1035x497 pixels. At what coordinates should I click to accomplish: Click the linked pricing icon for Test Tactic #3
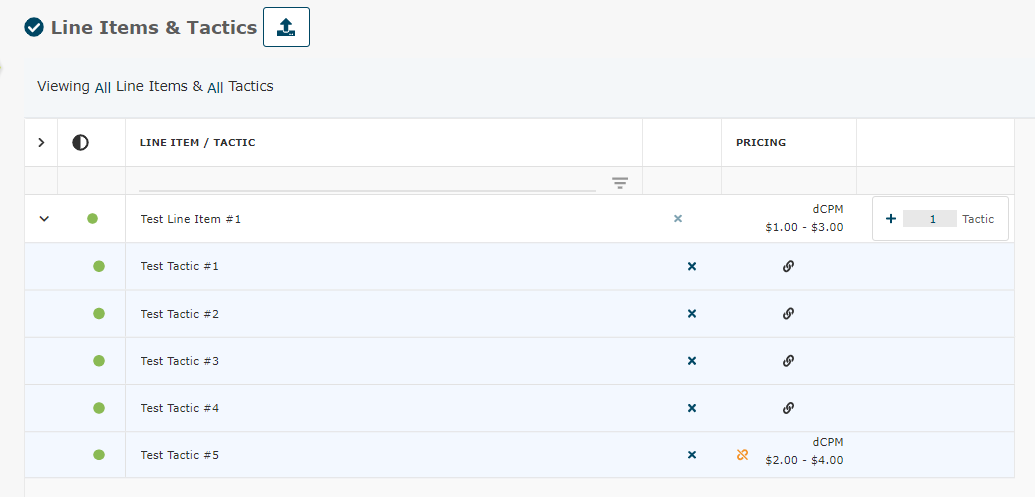(788, 360)
